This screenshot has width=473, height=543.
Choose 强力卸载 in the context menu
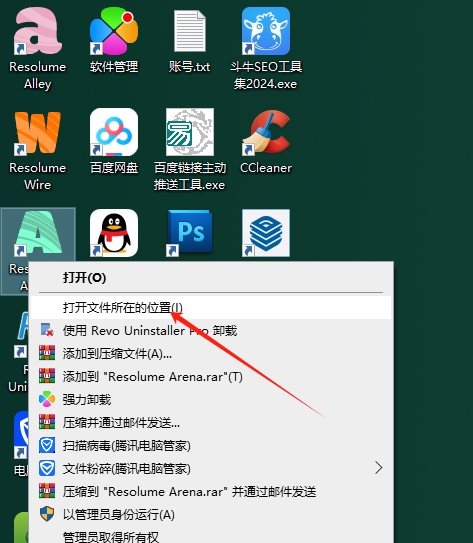[x=211, y=400]
